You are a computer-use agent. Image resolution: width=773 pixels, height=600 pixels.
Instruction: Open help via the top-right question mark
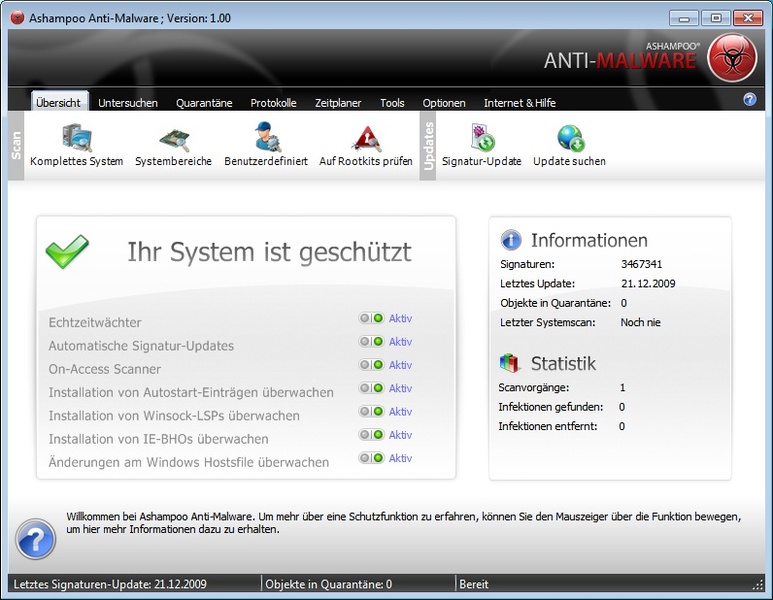pyautogui.click(x=750, y=100)
